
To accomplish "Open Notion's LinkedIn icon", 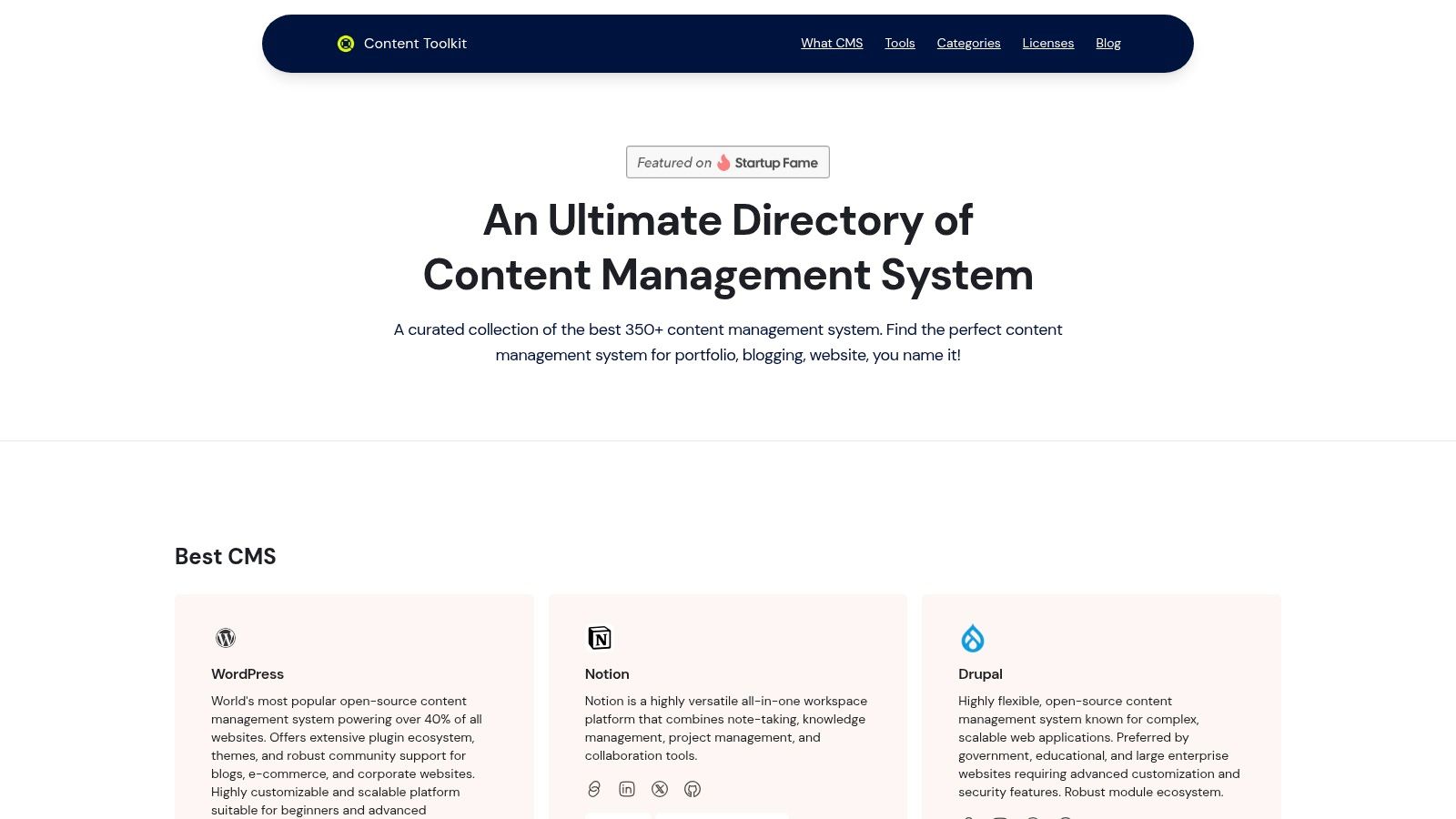I will 627,789.
